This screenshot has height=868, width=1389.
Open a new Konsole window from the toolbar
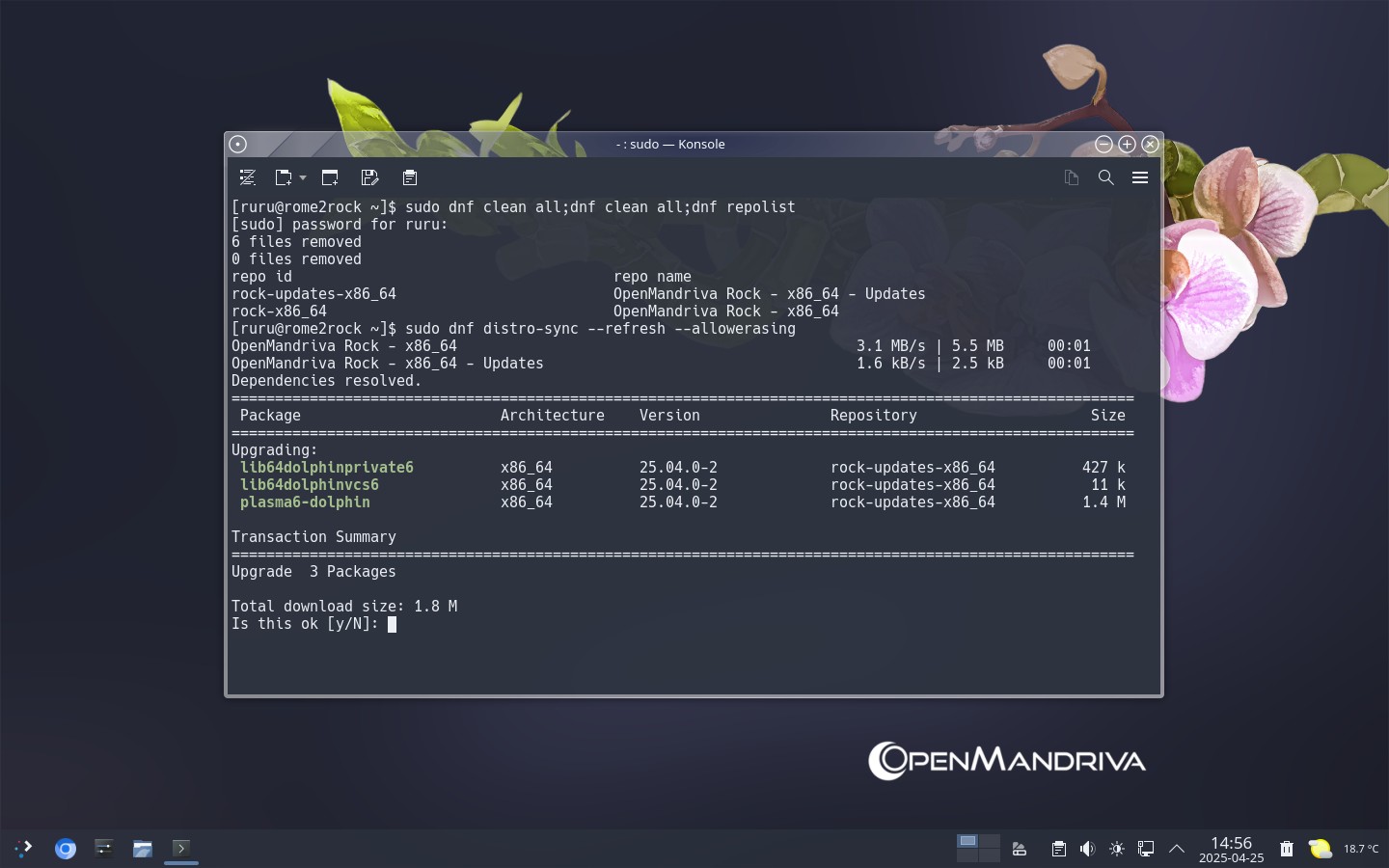coord(330,177)
